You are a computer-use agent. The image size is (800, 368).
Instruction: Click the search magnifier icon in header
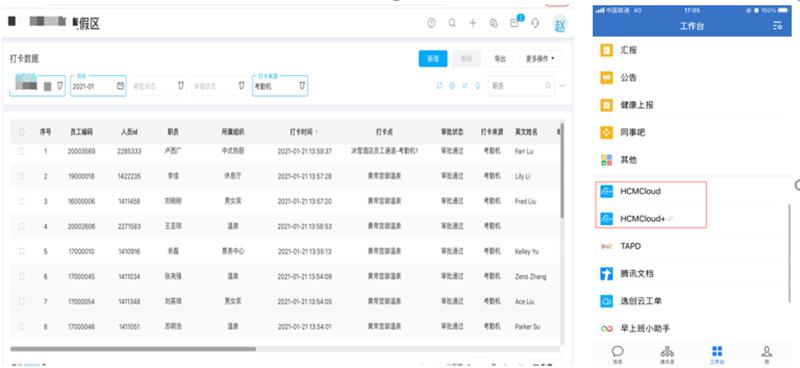(x=452, y=23)
